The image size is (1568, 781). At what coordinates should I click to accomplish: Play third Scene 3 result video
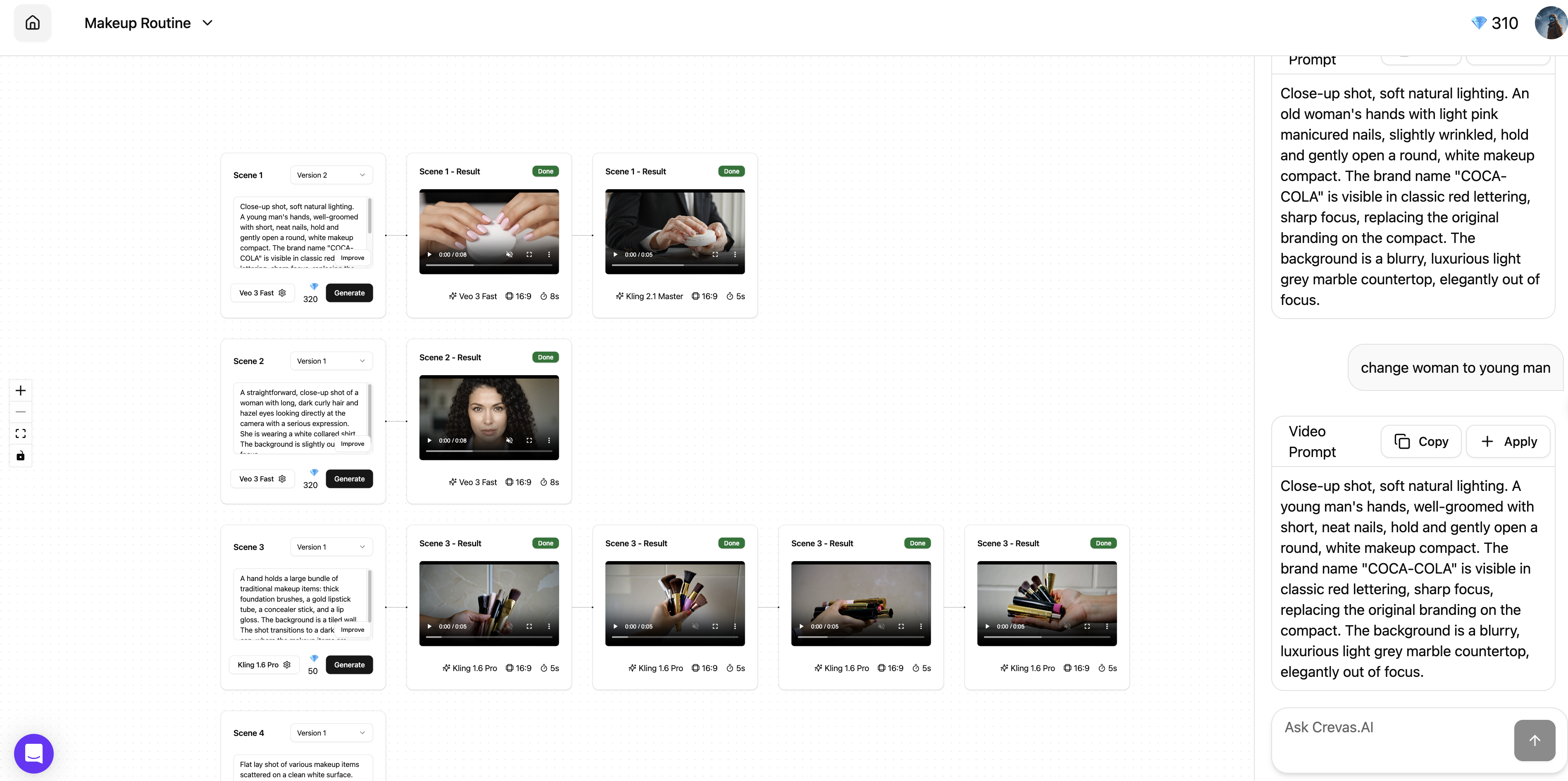801,626
